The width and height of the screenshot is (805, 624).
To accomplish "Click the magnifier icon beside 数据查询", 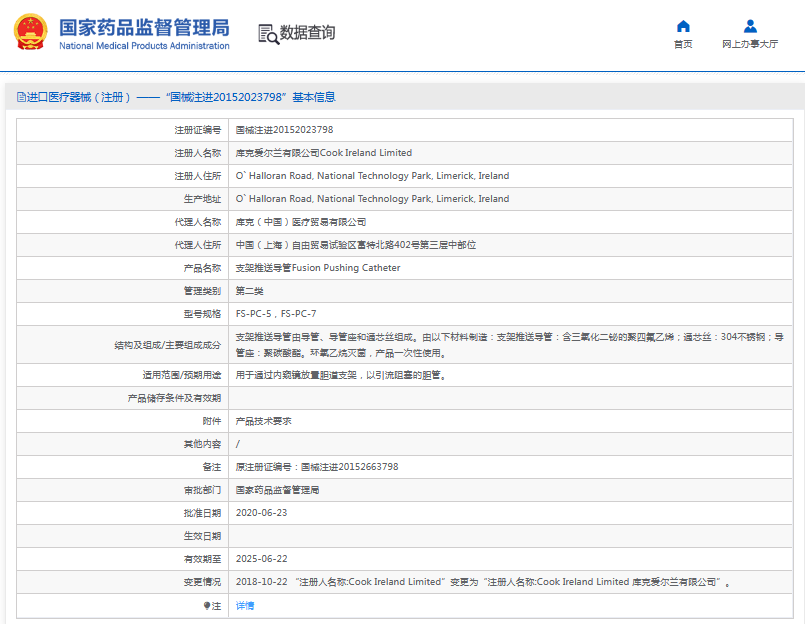I will [266, 32].
